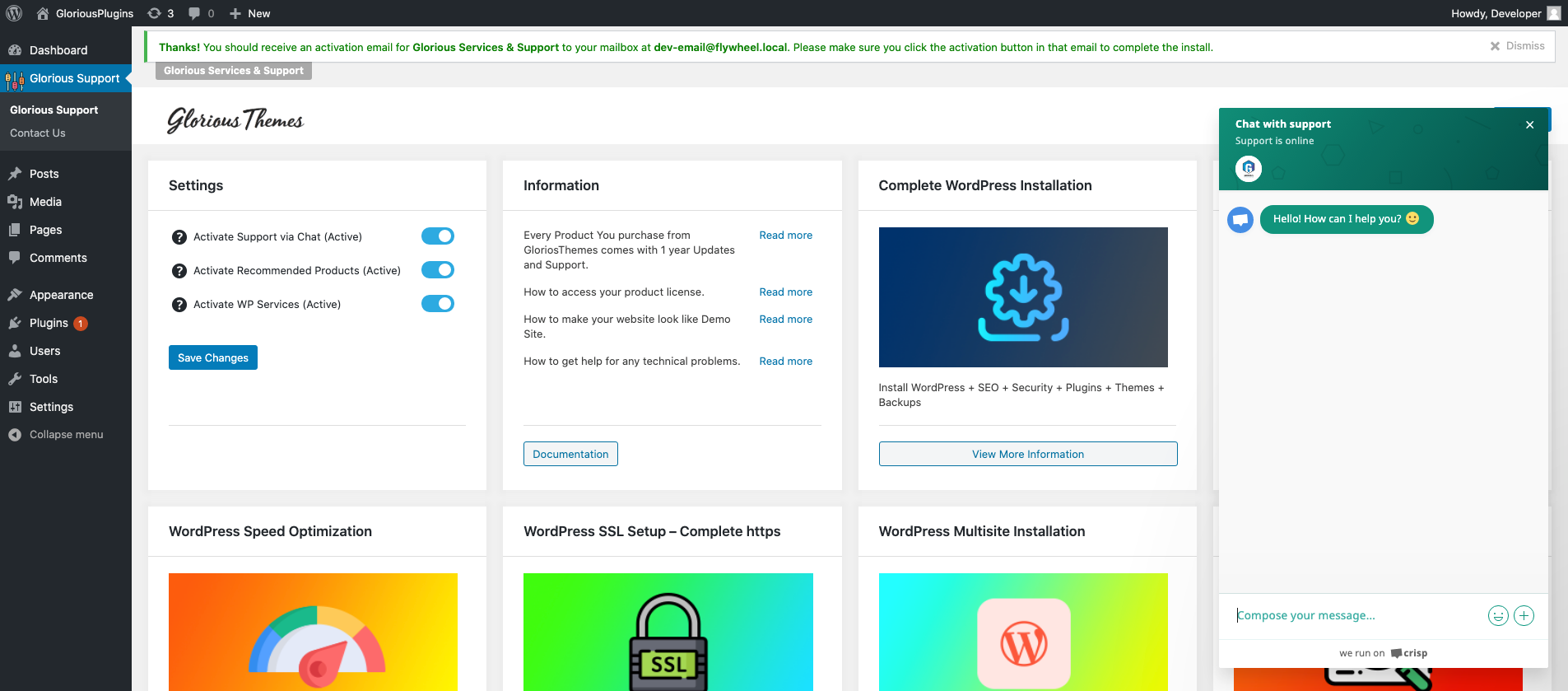The width and height of the screenshot is (1568, 691).
Task: Click WordPress Multisite Installation thumbnail image
Action: [1023, 632]
